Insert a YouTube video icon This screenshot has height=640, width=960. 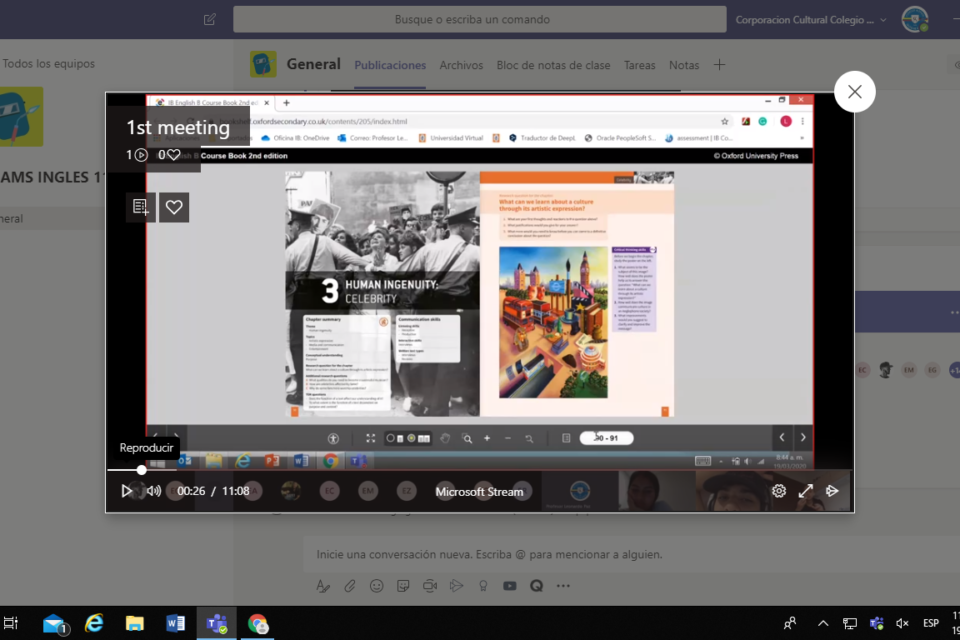tap(509, 586)
